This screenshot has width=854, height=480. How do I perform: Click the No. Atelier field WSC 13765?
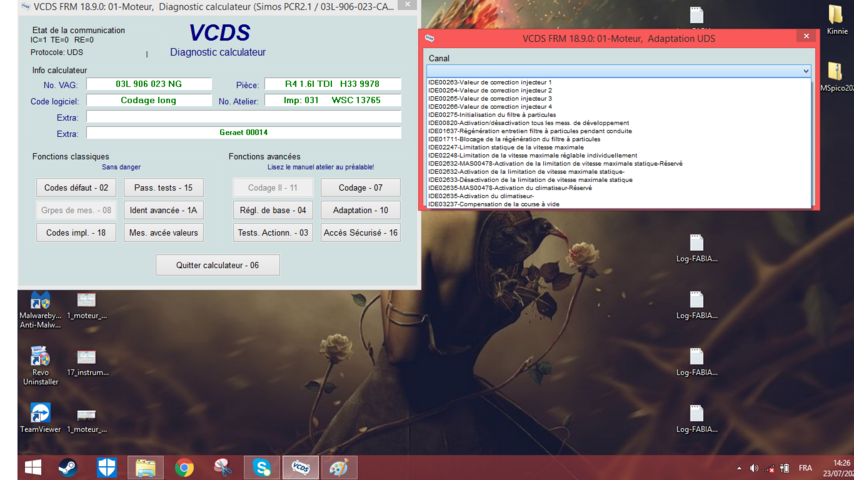click(x=332, y=100)
